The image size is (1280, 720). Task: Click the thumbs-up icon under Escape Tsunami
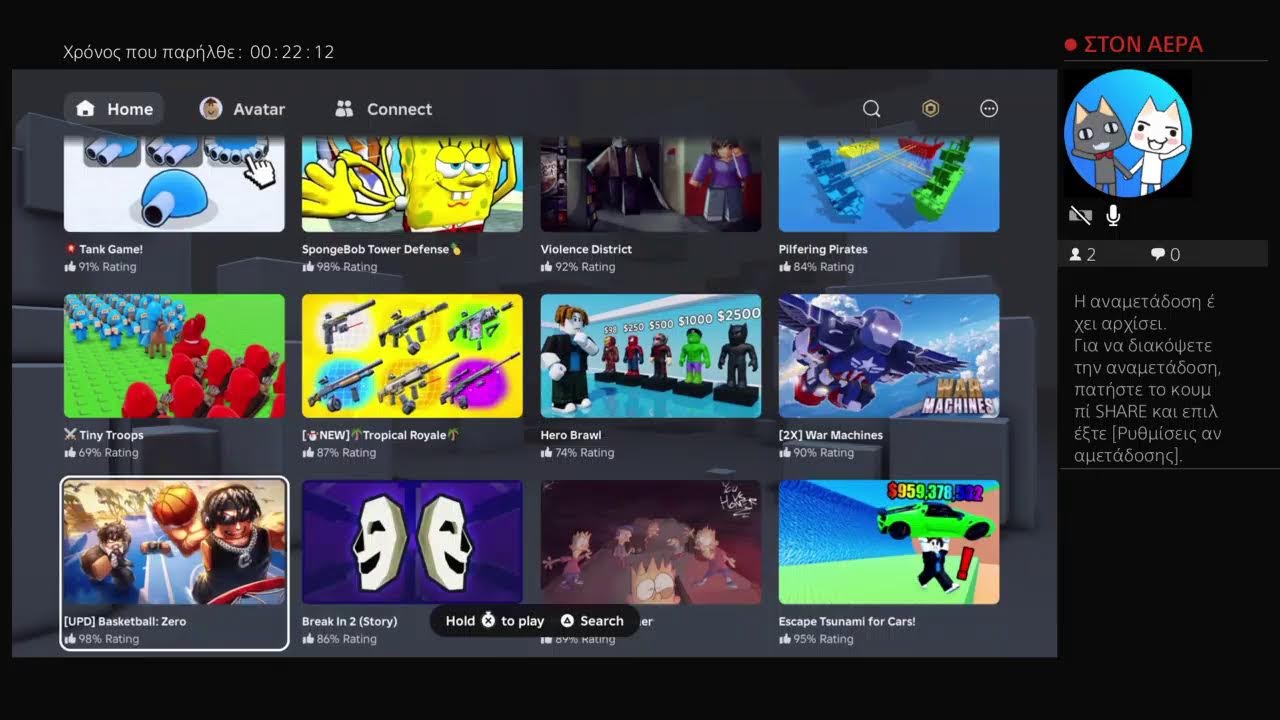tap(784, 639)
